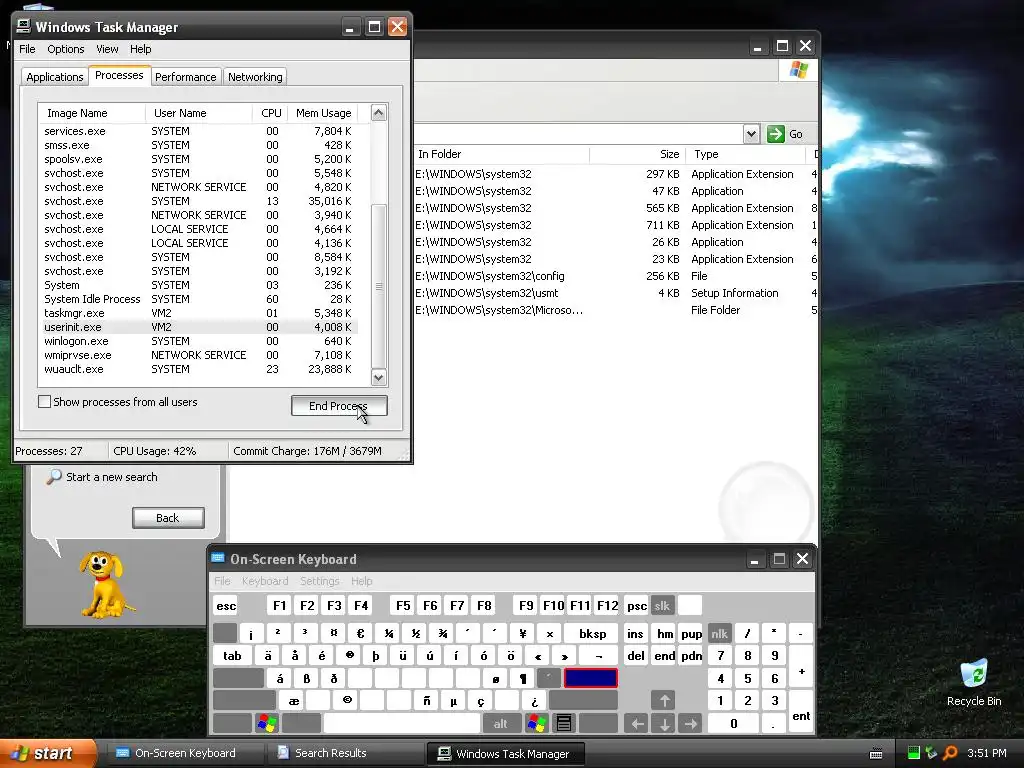Open the File menu in Task Manager
Image resolution: width=1024 pixels, height=768 pixels.
[x=27, y=49]
